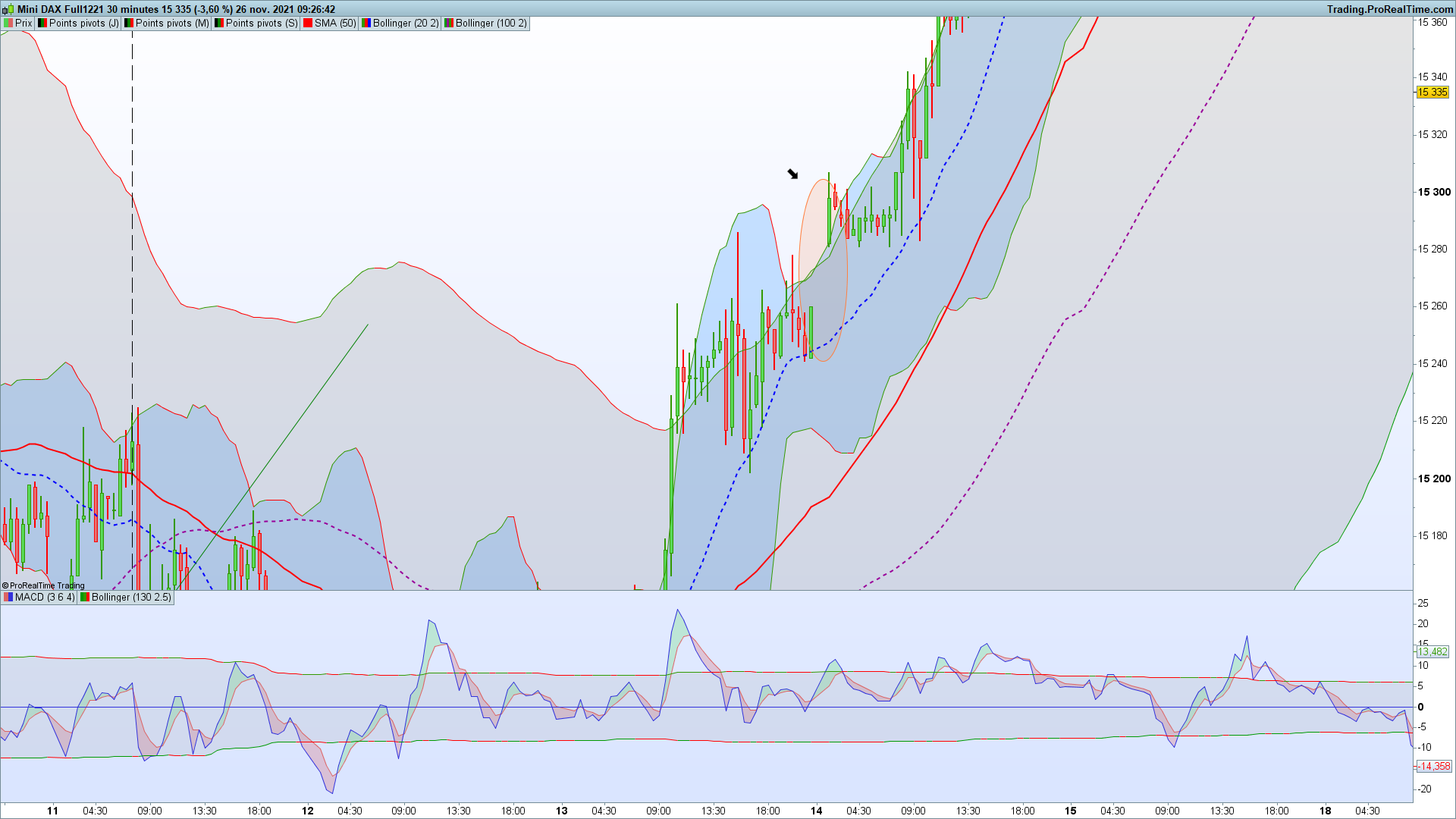Click the MACD (3 6 4) indicator icon
Image resolution: width=1456 pixels, height=819 pixels.
click(8, 598)
